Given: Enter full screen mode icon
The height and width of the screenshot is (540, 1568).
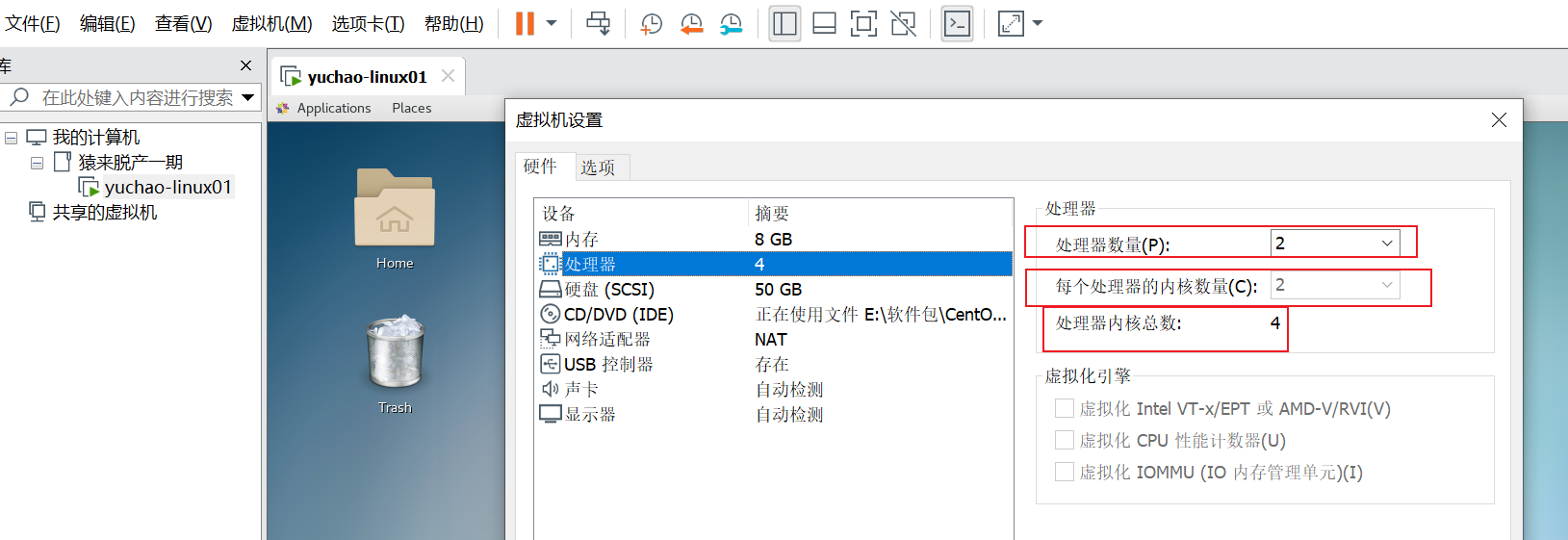Looking at the screenshot, I should point(863,24).
